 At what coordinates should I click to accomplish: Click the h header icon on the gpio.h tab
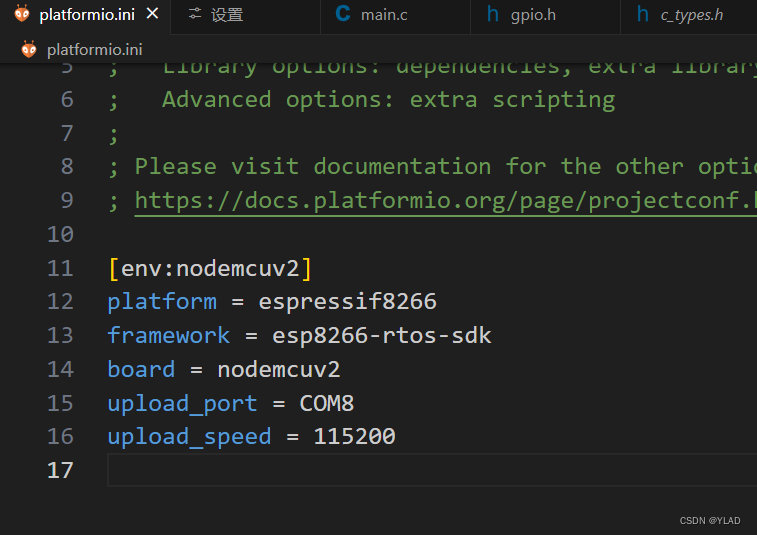492,14
